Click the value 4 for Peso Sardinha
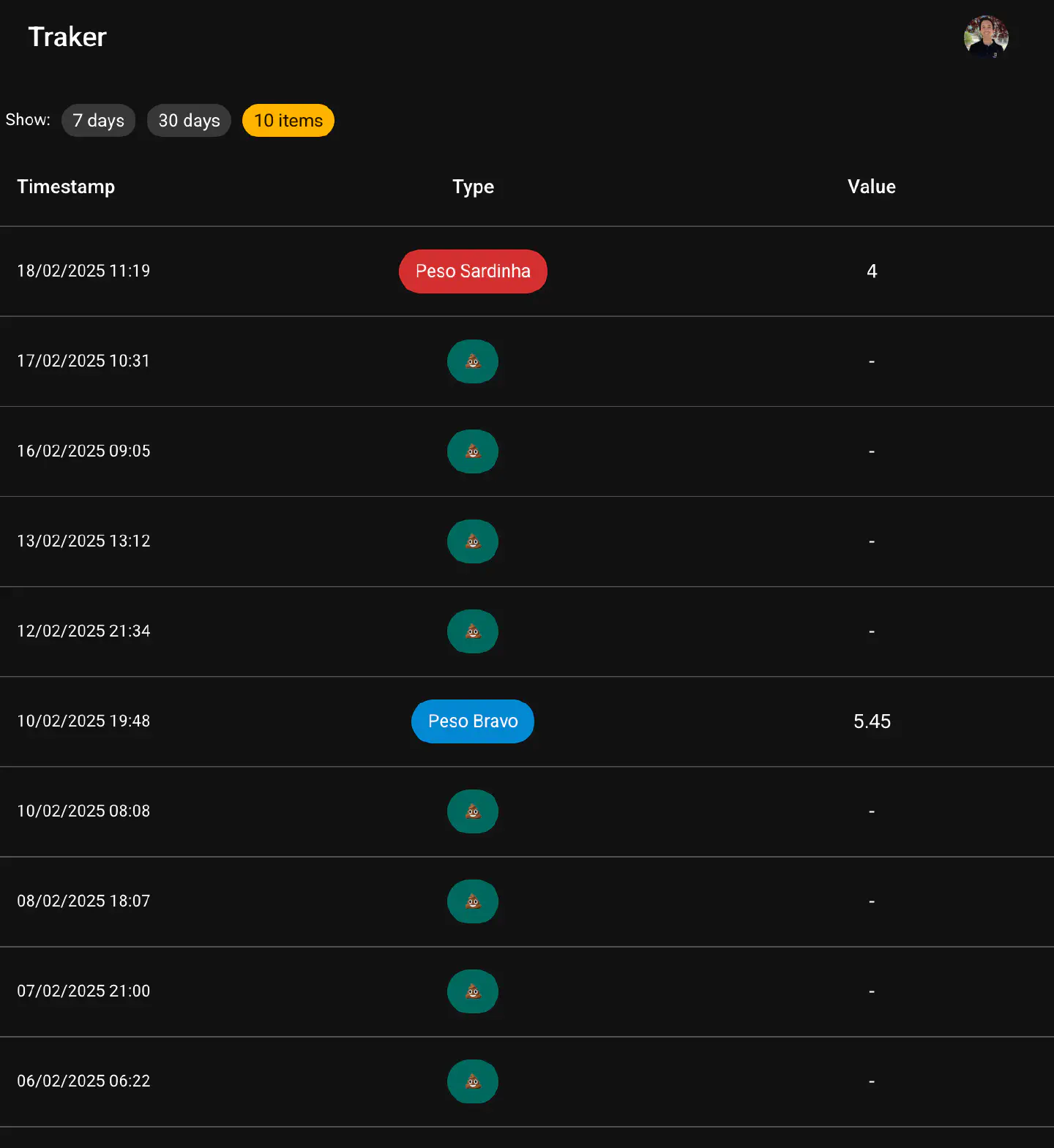 (x=872, y=271)
